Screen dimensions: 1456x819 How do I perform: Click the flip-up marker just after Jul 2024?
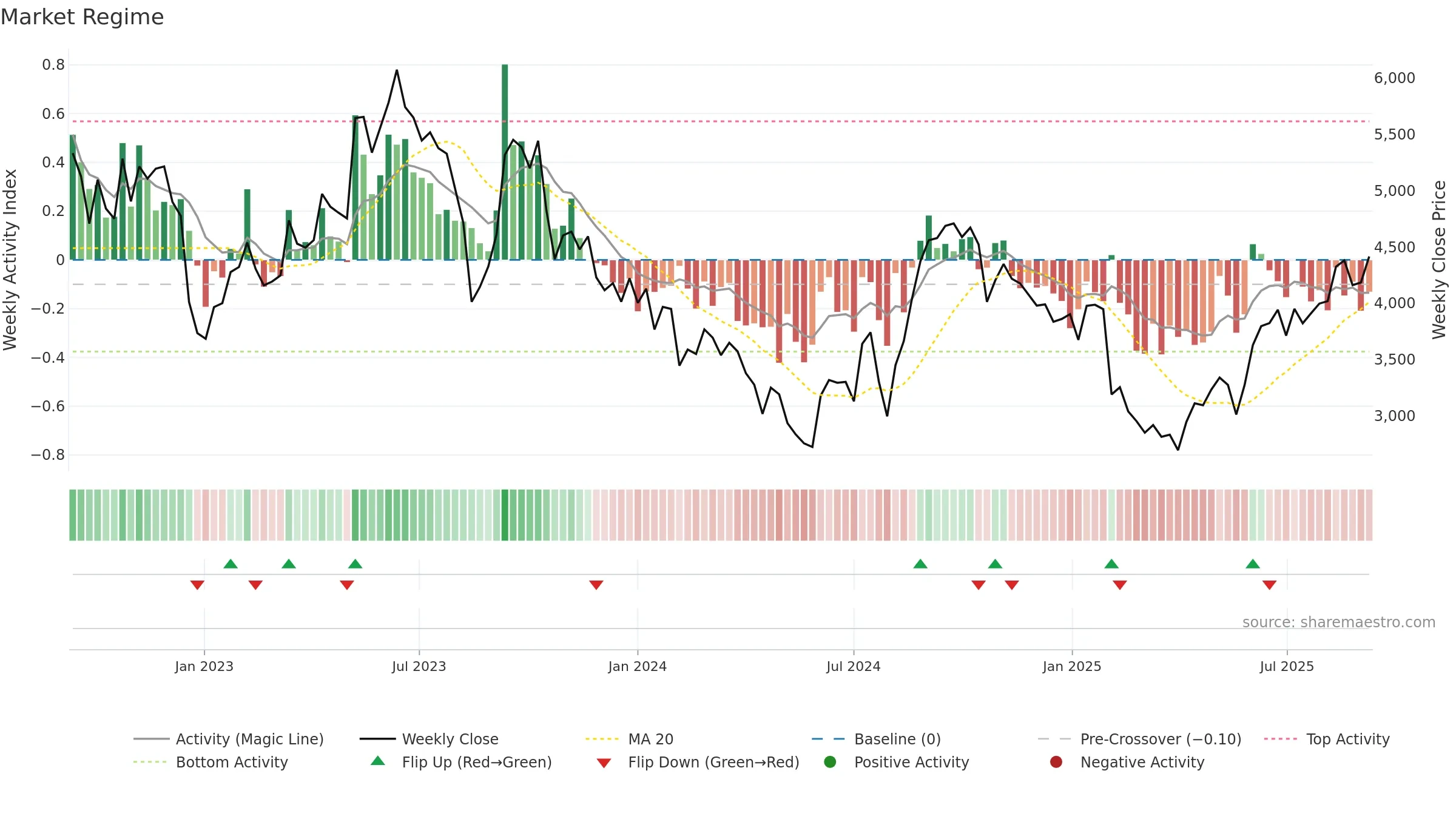point(920,564)
